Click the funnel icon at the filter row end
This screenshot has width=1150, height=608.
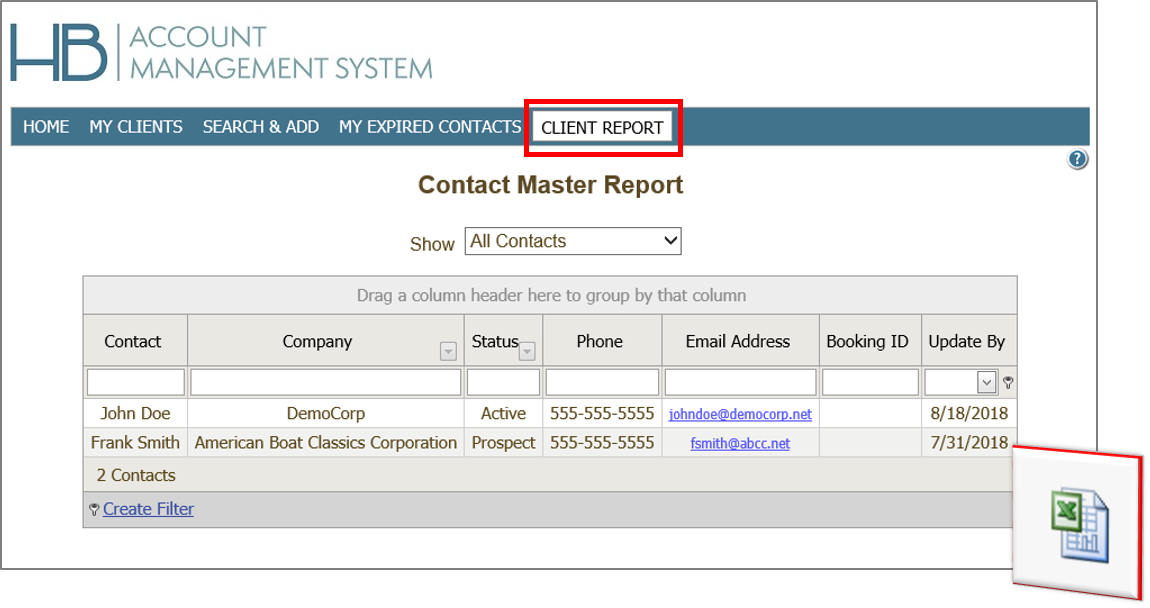(1008, 382)
